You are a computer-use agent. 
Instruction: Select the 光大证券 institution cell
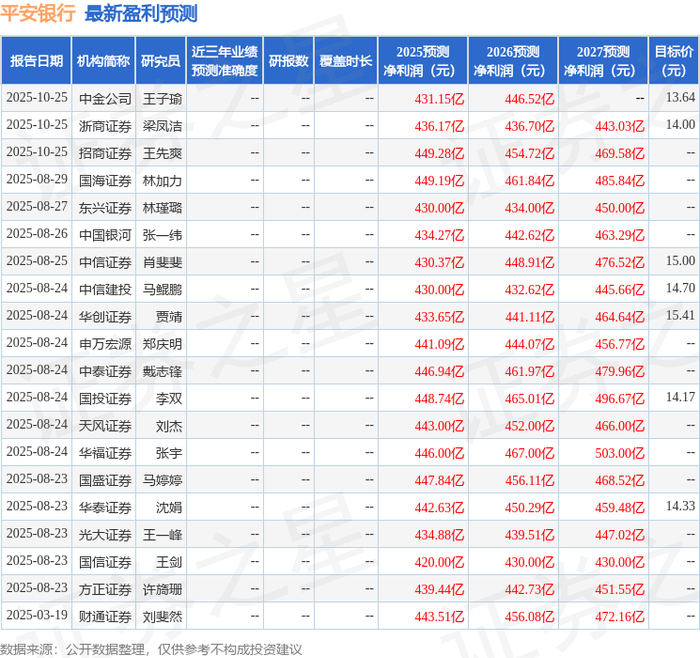105,535
